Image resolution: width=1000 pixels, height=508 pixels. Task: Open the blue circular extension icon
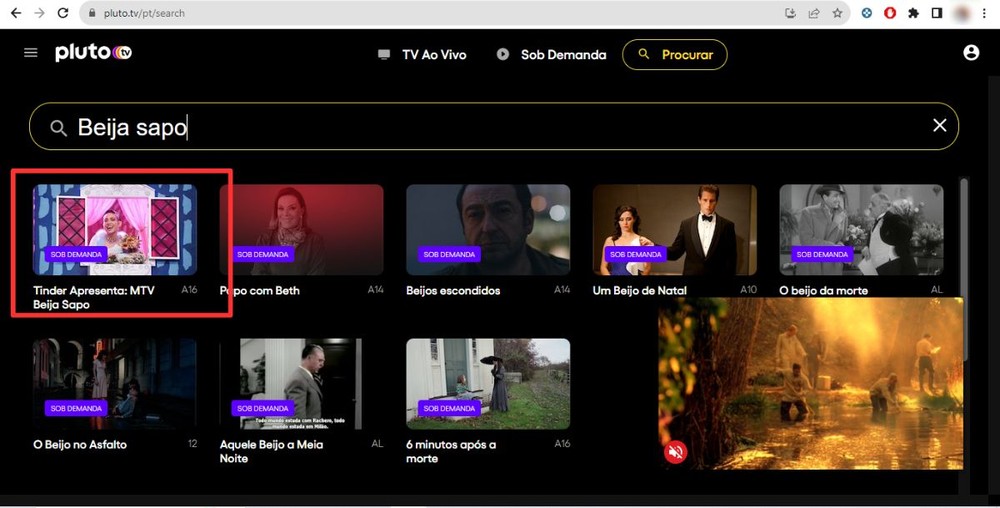tap(867, 13)
